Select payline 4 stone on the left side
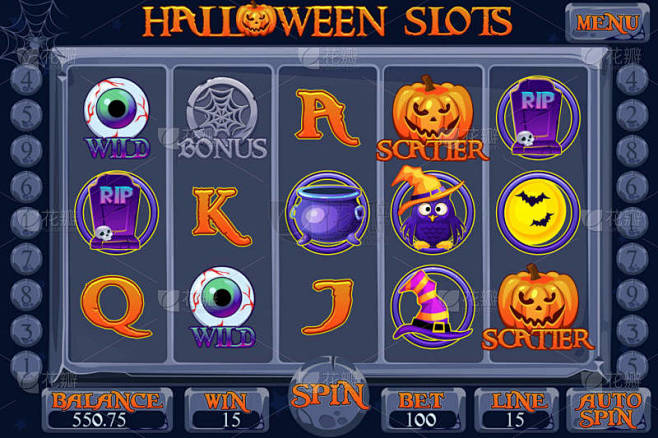The height and width of the screenshot is (438, 658). click(26, 79)
